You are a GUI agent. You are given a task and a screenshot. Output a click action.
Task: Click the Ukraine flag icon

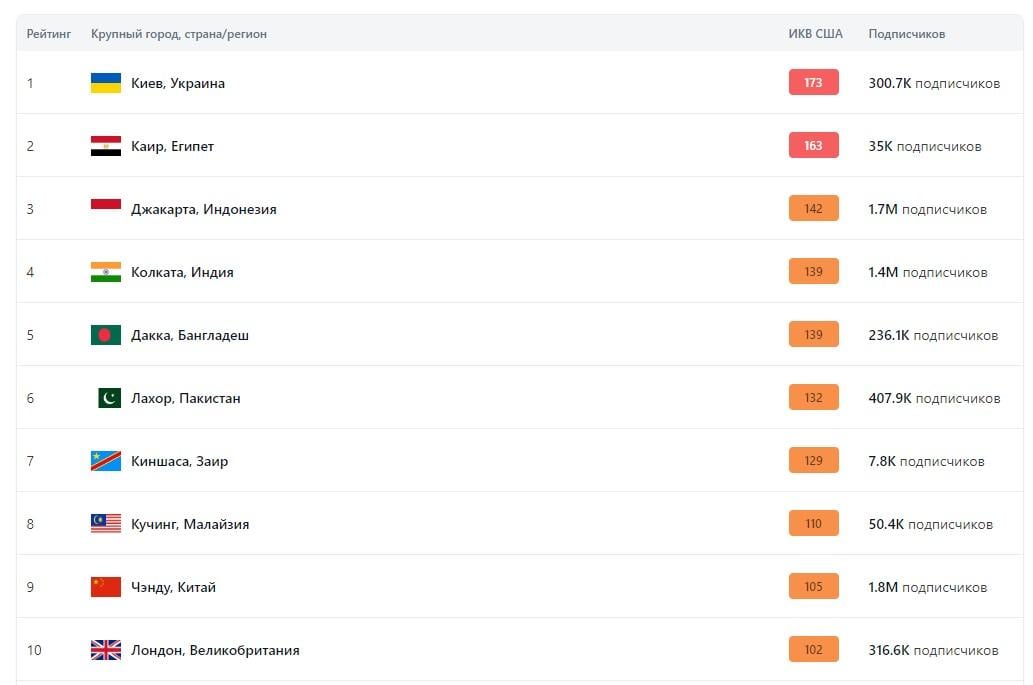click(105, 83)
